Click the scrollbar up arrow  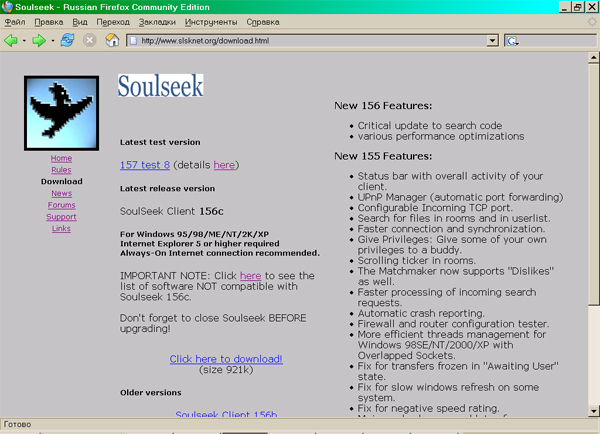point(593,58)
